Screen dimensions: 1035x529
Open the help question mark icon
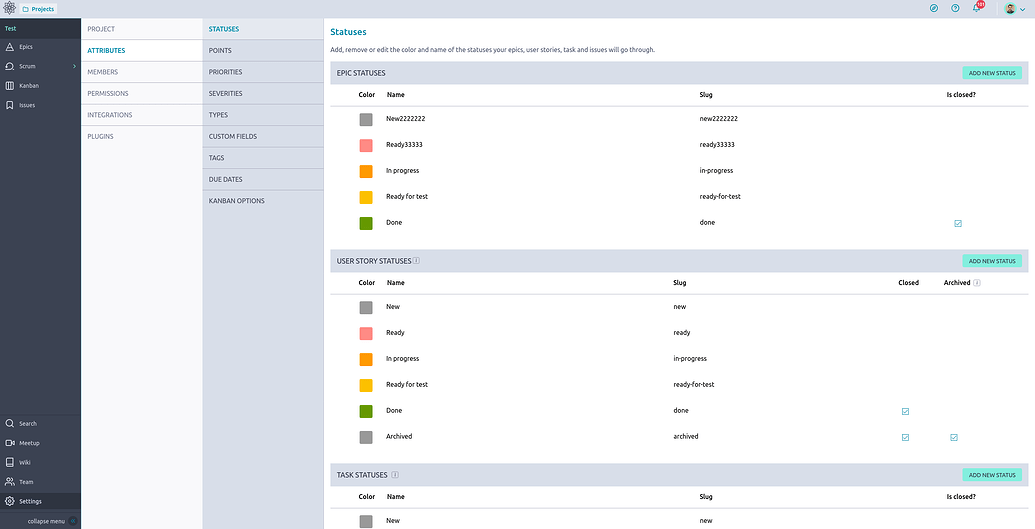coord(955,8)
